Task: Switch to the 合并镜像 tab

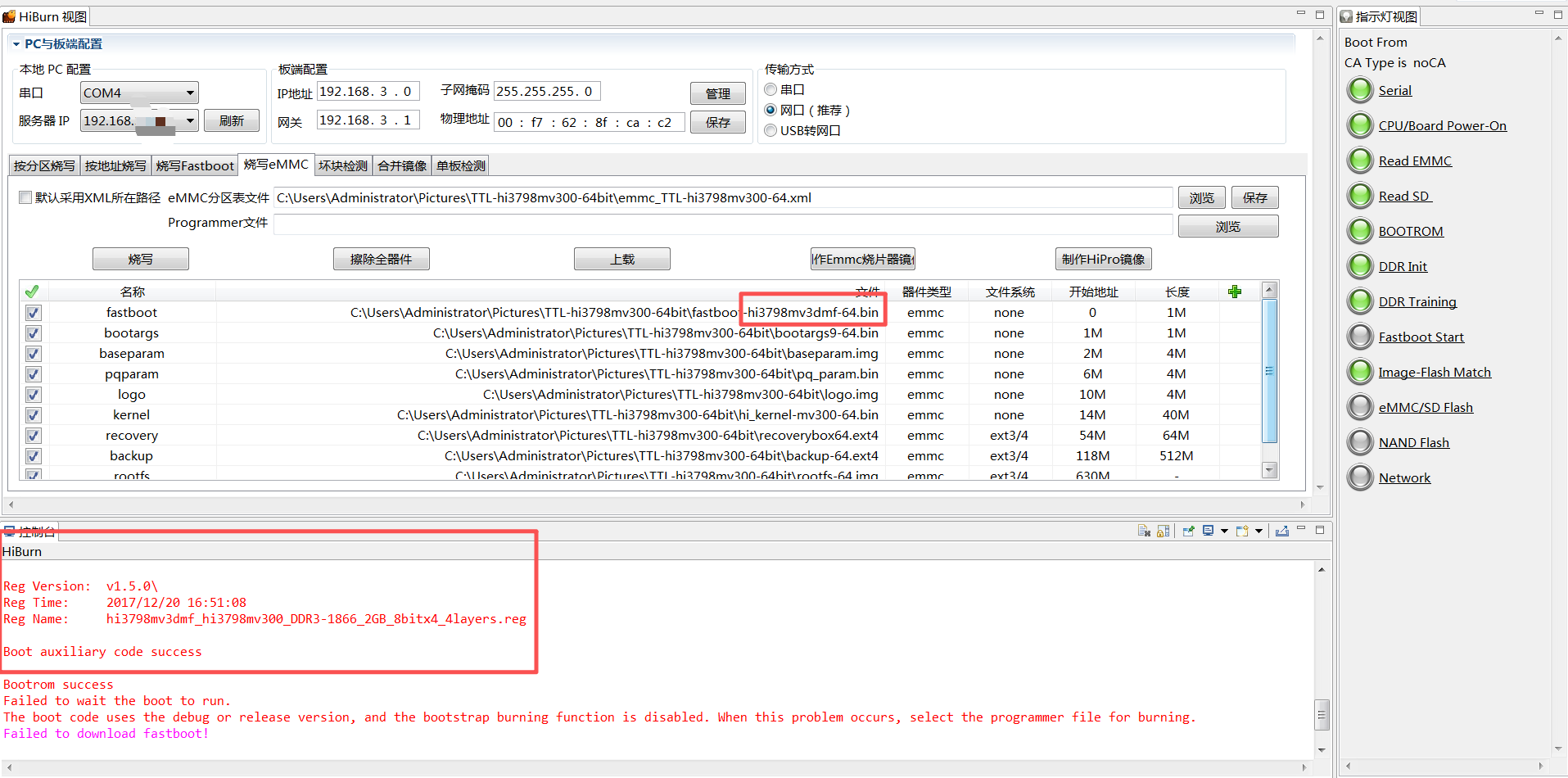Action: [x=402, y=165]
